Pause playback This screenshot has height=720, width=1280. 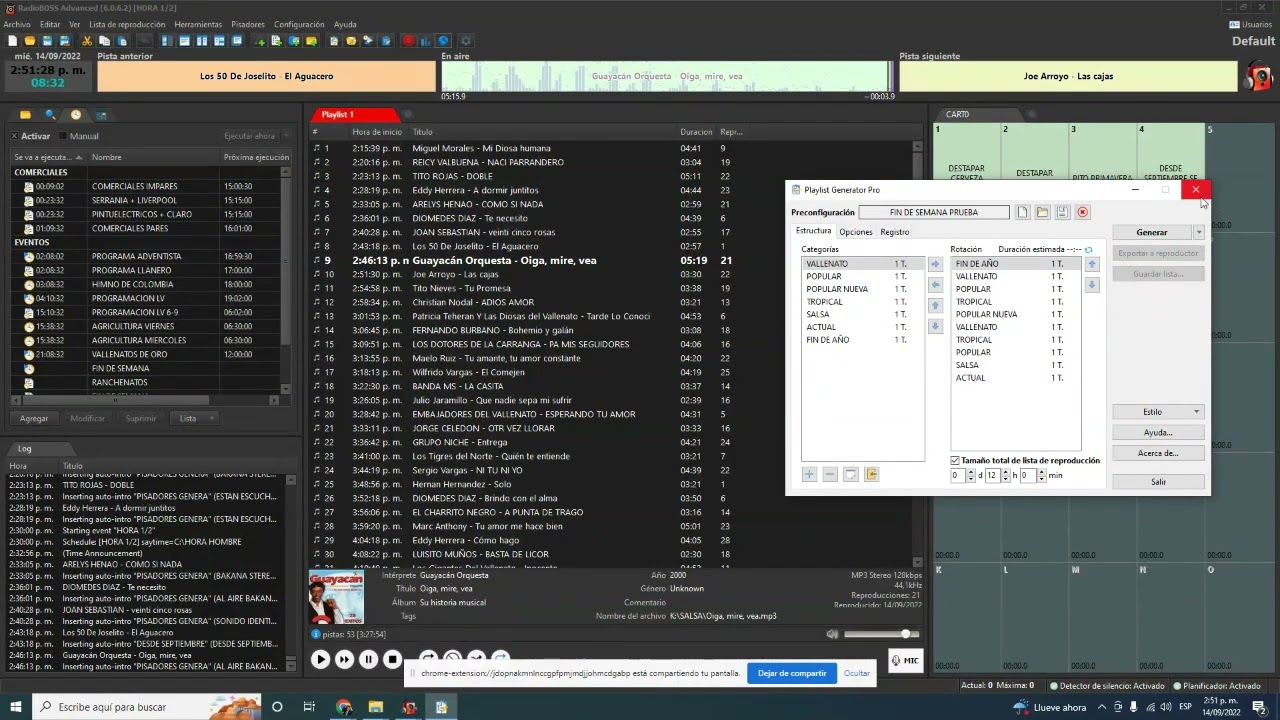coord(368,659)
